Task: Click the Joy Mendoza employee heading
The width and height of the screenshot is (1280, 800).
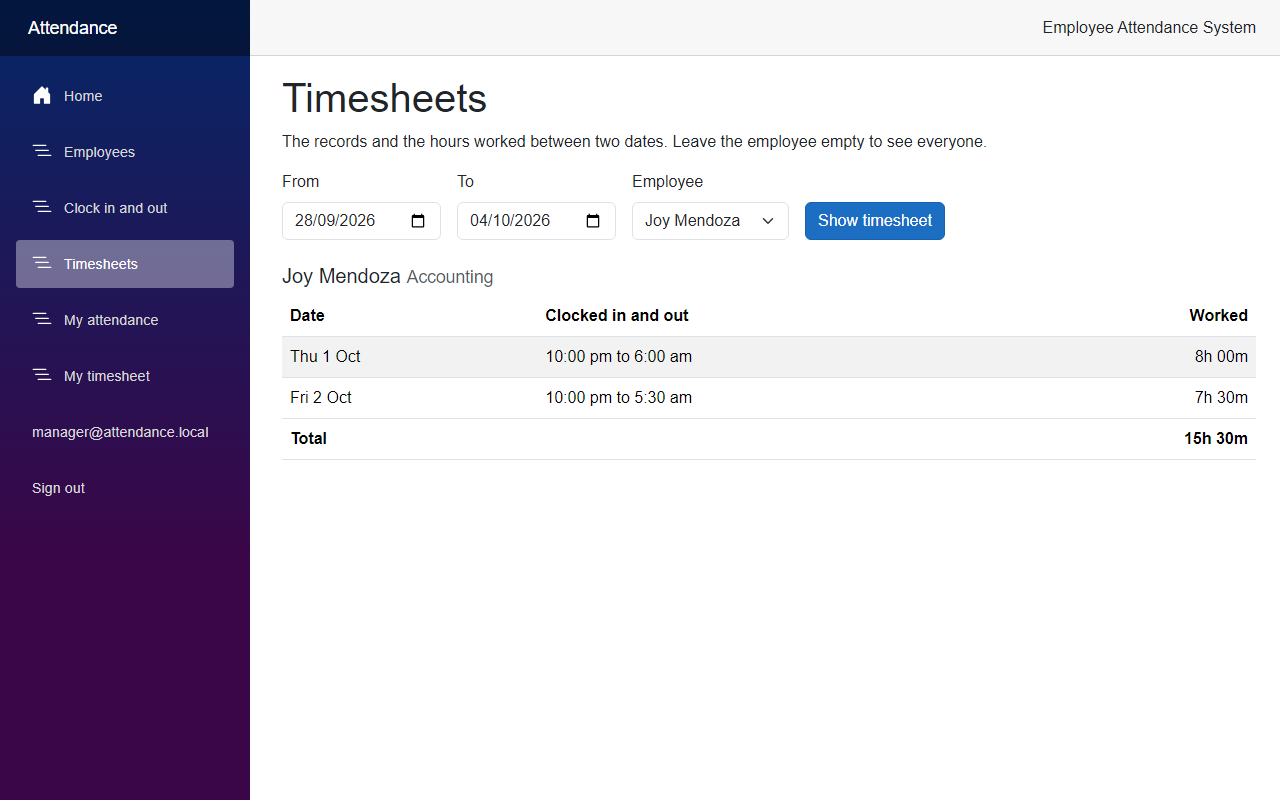Action: (x=341, y=277)
